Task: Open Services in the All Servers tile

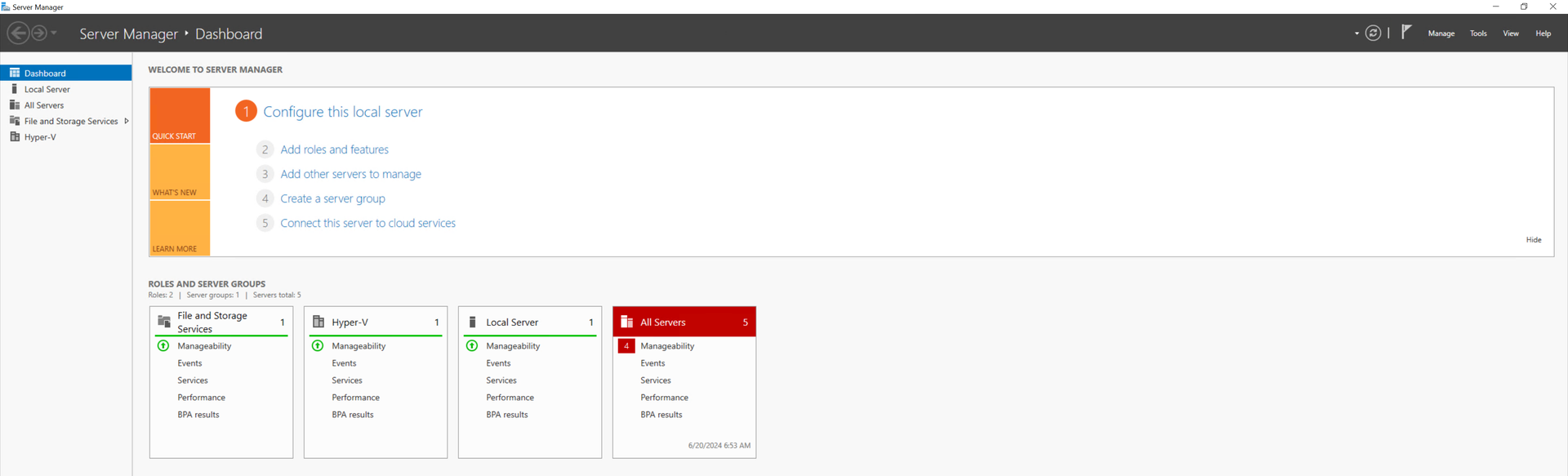Action: pyautogui.click(x=656, y=380)
